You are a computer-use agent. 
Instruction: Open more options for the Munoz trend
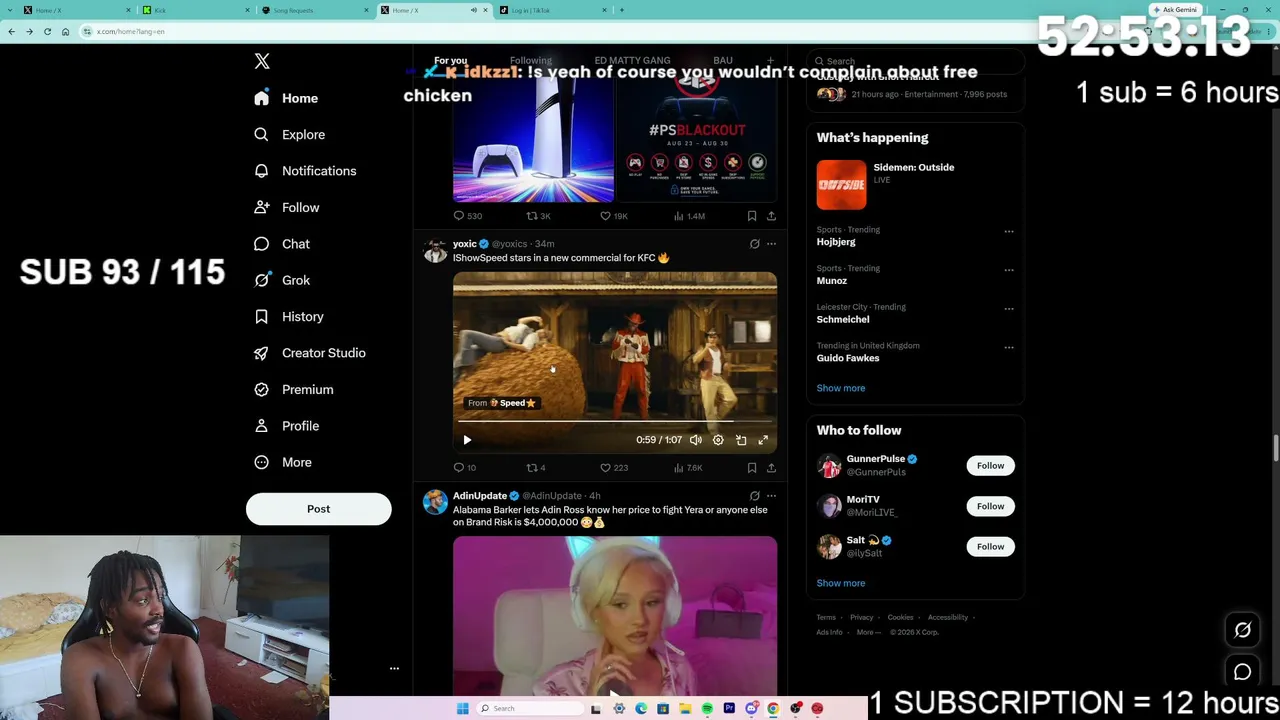tap(1009, 270)
